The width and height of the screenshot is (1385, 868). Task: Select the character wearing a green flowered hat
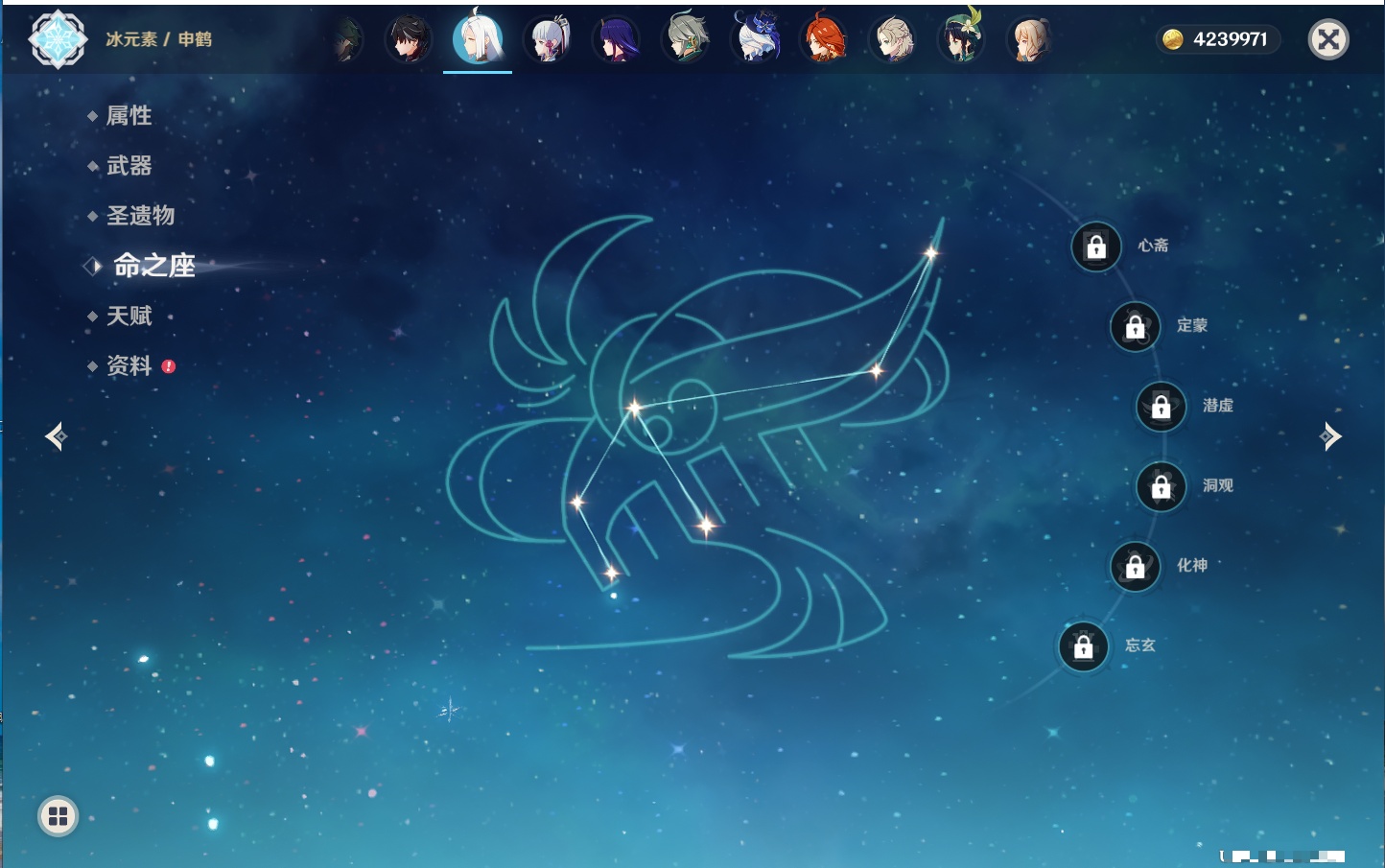(961, 35)
